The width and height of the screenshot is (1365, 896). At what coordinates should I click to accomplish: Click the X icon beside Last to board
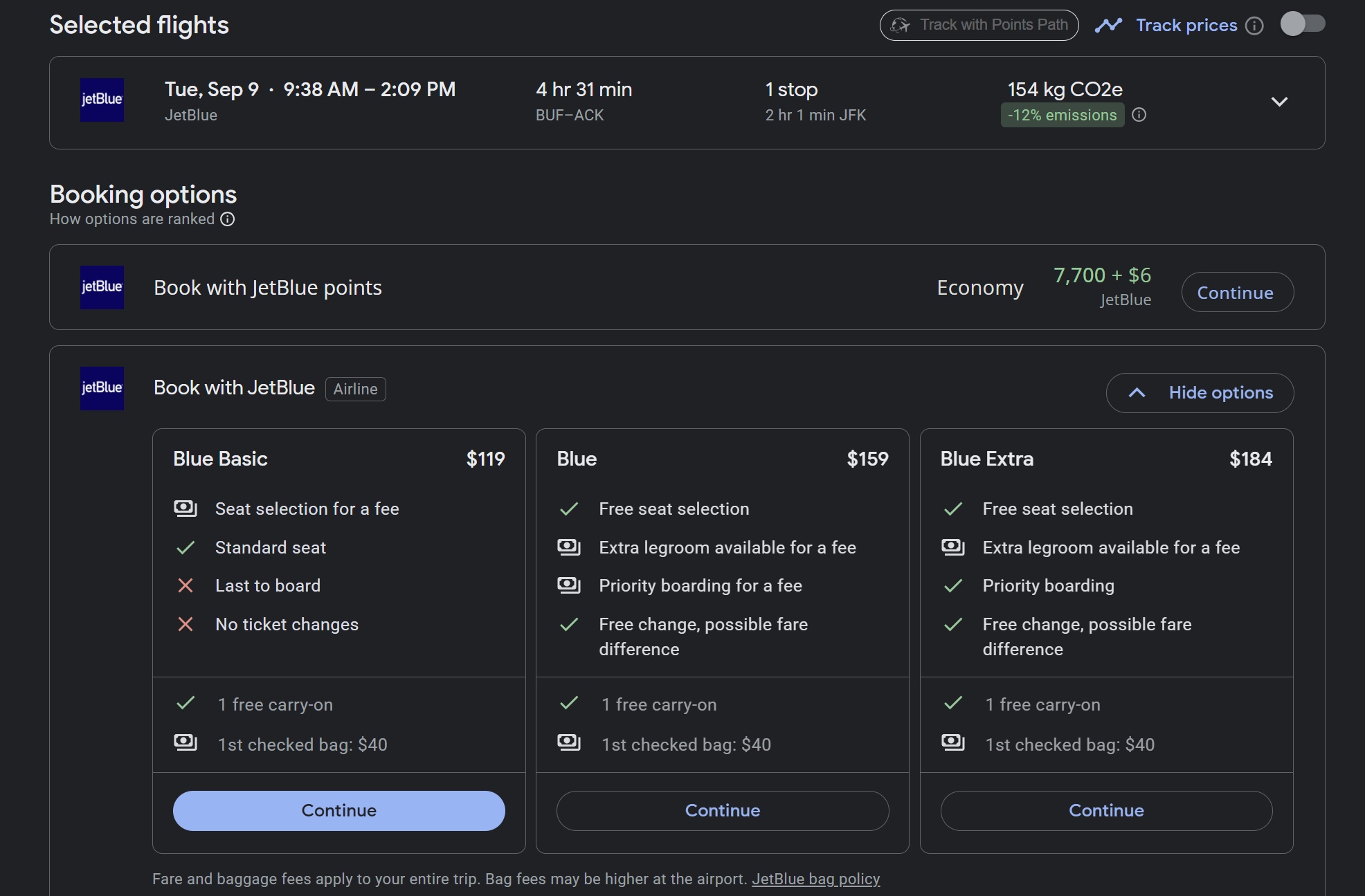(x=185, y=586)
